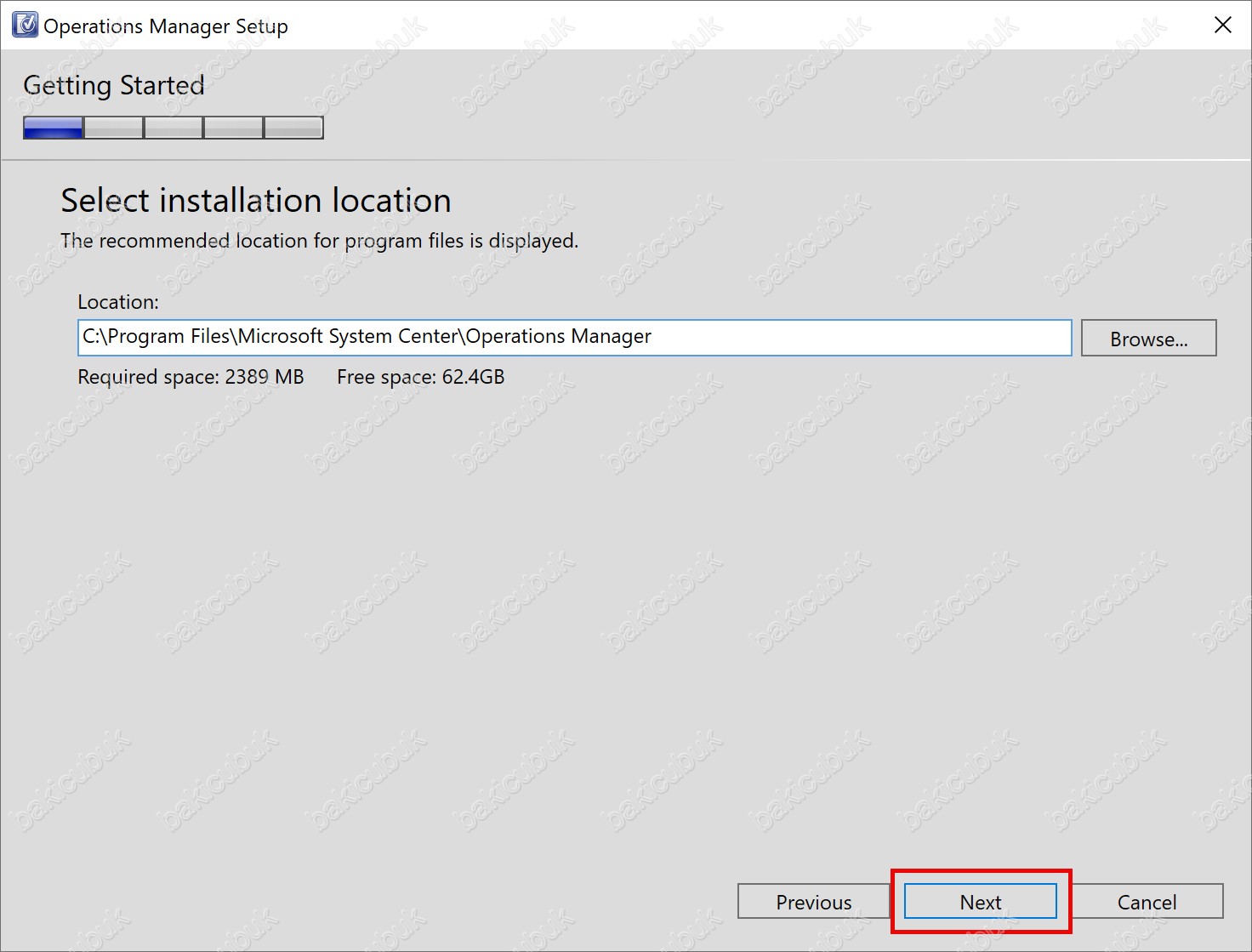The width and height of the screenshot is (1252, 952).
Task: Click the 'Operations Manager Setup' window title
Action: (x=166, y=26)
